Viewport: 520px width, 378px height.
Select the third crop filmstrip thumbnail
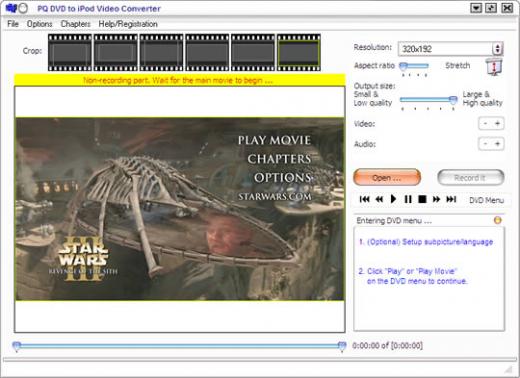(161, 52)
